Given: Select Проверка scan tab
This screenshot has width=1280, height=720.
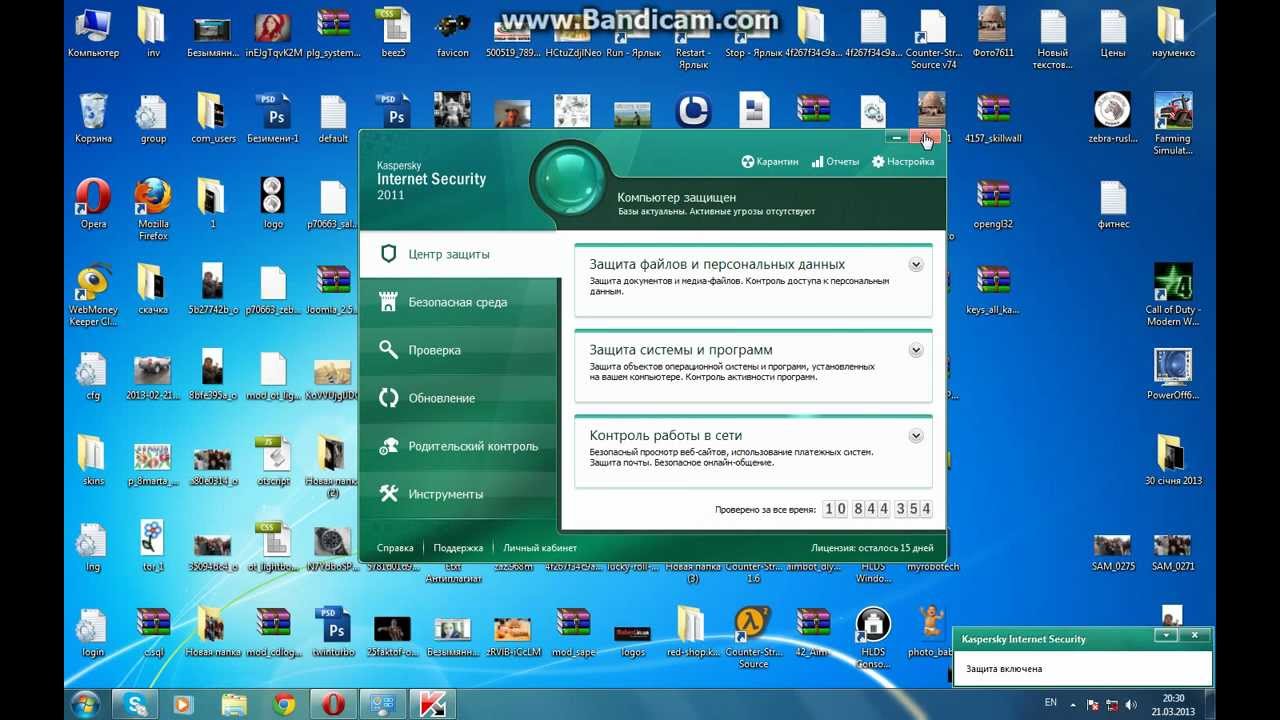Looking at the screenshot, I should point(458,350).
